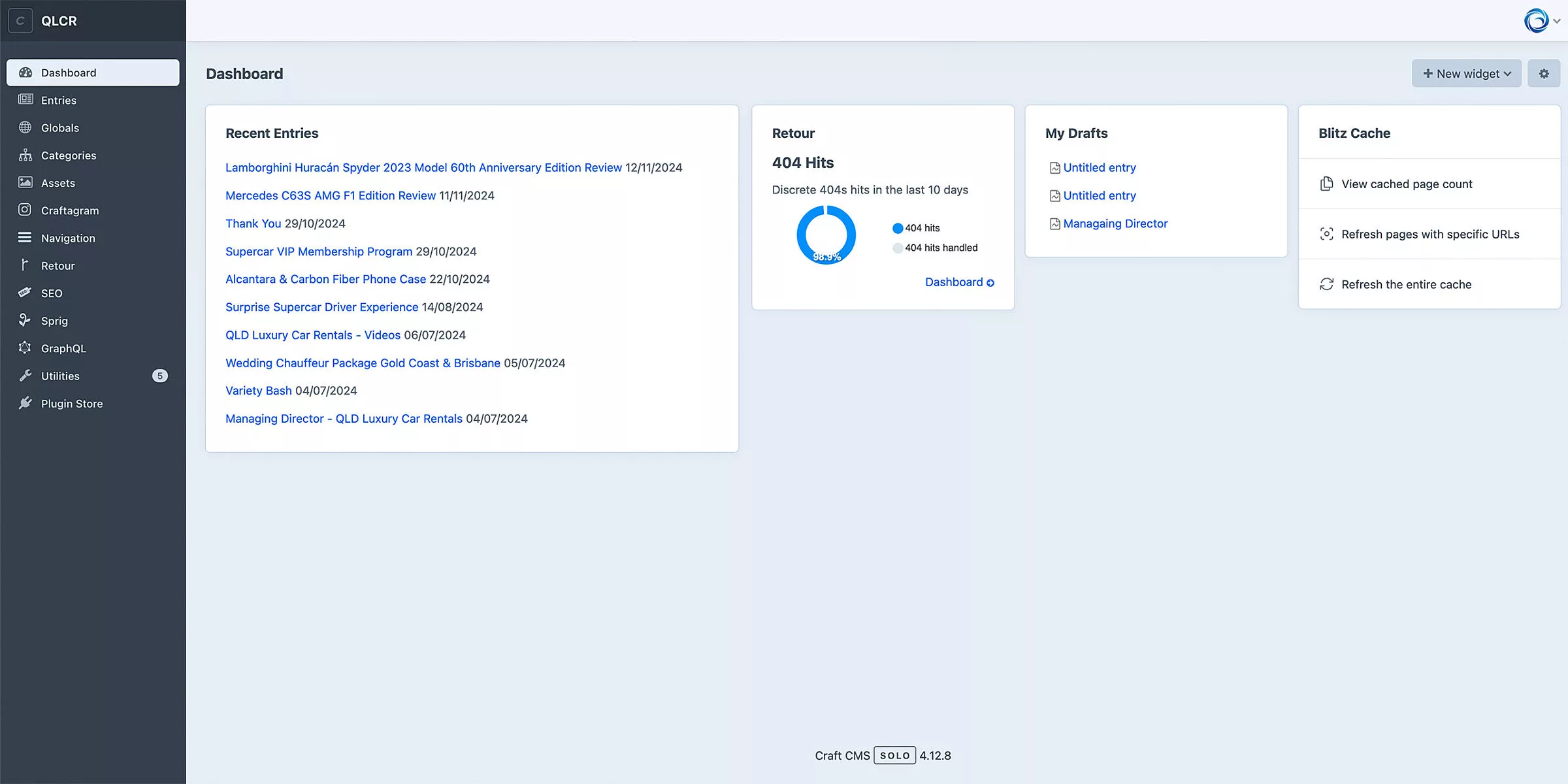Click the 98.9% donut chart
1568x784 pixels.
[x=826, y=235]
